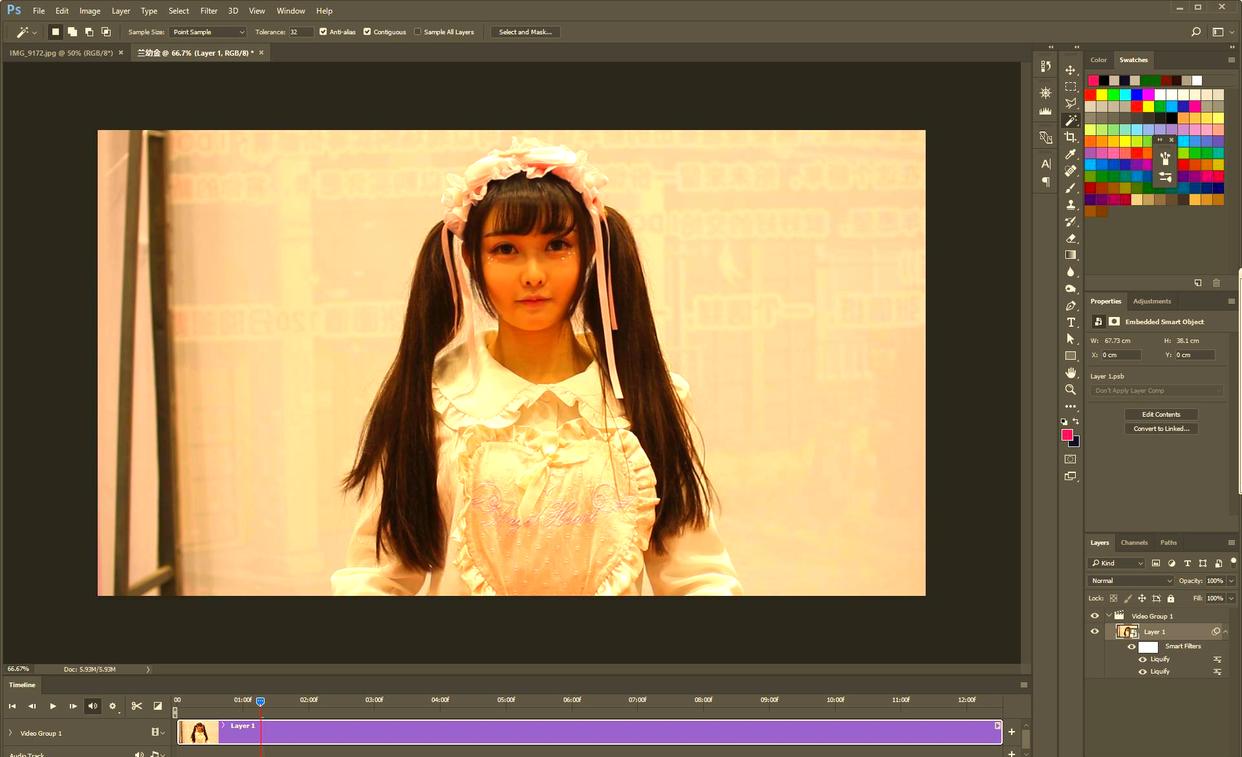Select the Gradient tool
Screen dimensions: 1242x757
pos(1070,255)
